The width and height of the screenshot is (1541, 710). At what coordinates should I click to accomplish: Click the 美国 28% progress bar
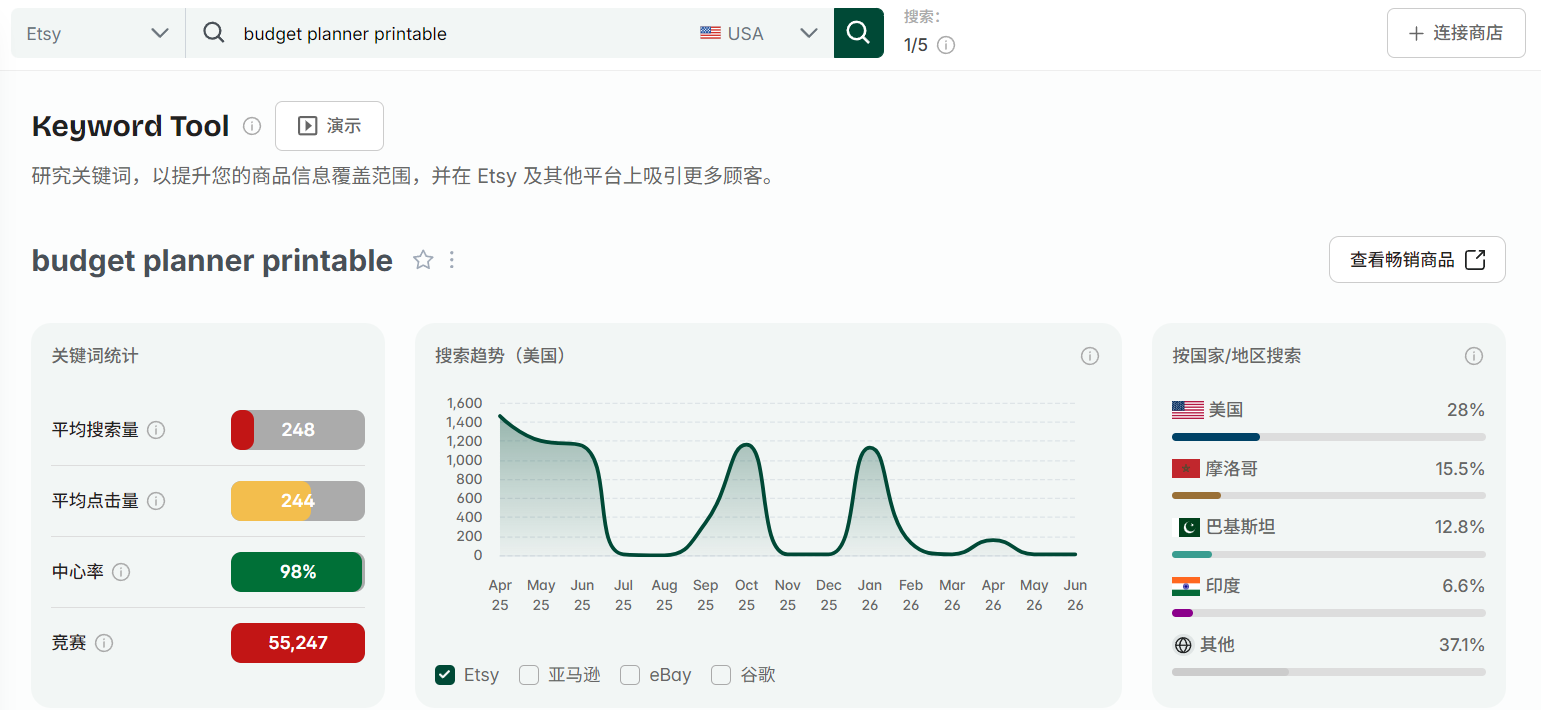pyautogui.click(x=1329, y=437)
